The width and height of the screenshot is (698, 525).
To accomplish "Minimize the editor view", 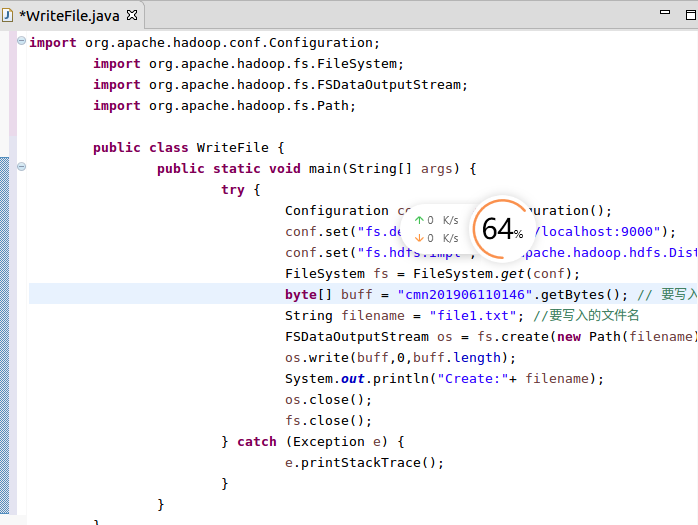I will point(665,13).
